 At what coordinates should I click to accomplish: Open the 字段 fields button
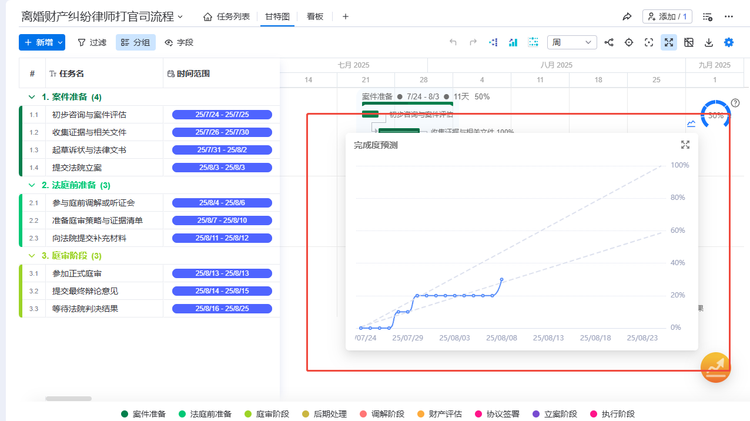178,43
